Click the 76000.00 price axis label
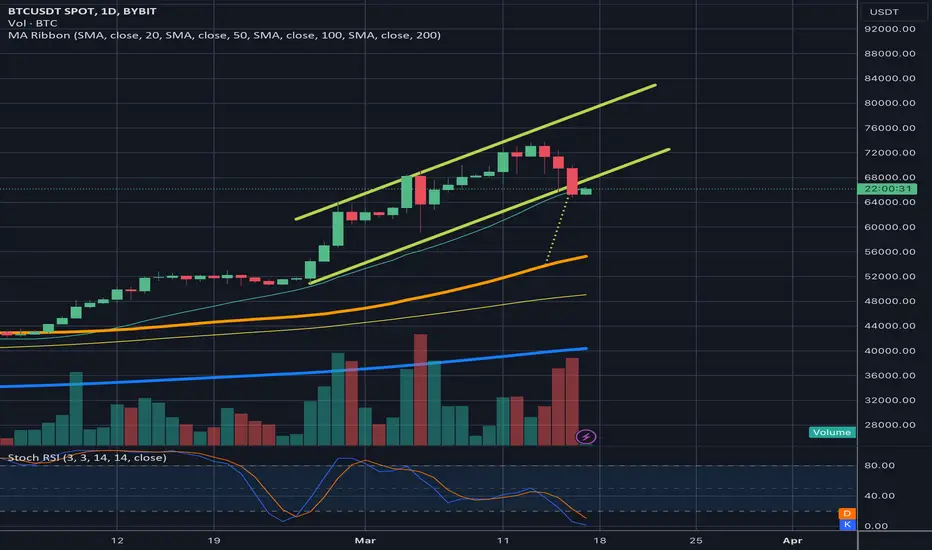932x550 pixels. [x=890, y=128]
